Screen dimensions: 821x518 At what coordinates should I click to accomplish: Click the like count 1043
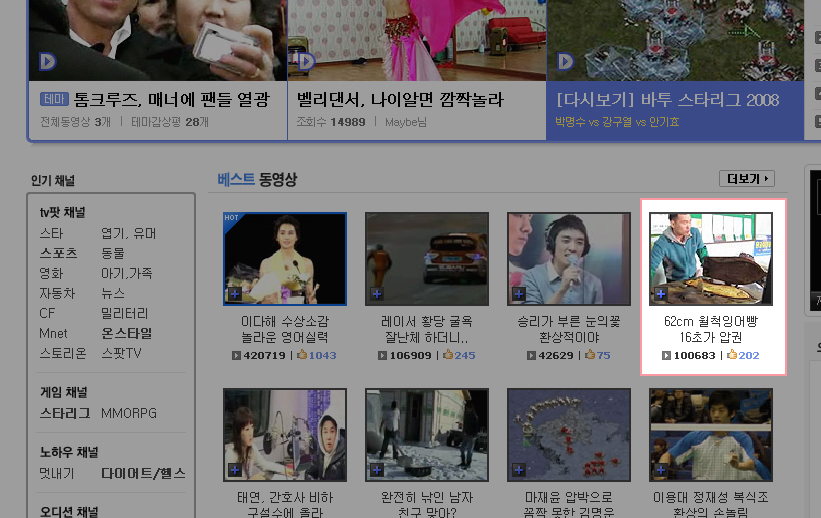(x=323, y=355)
